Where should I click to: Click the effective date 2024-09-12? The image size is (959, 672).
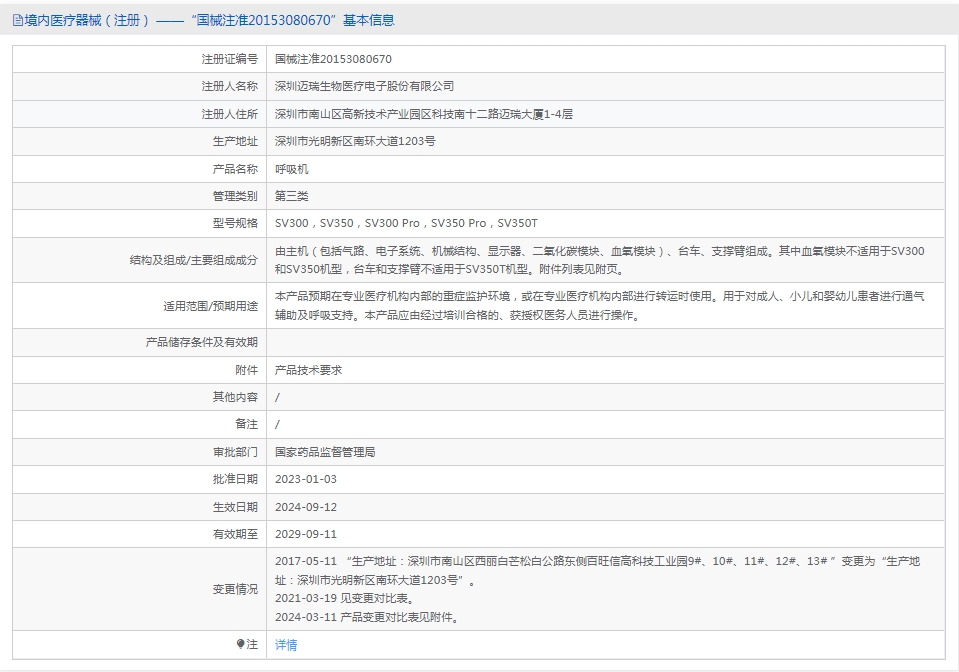click(x=306, y=507)
